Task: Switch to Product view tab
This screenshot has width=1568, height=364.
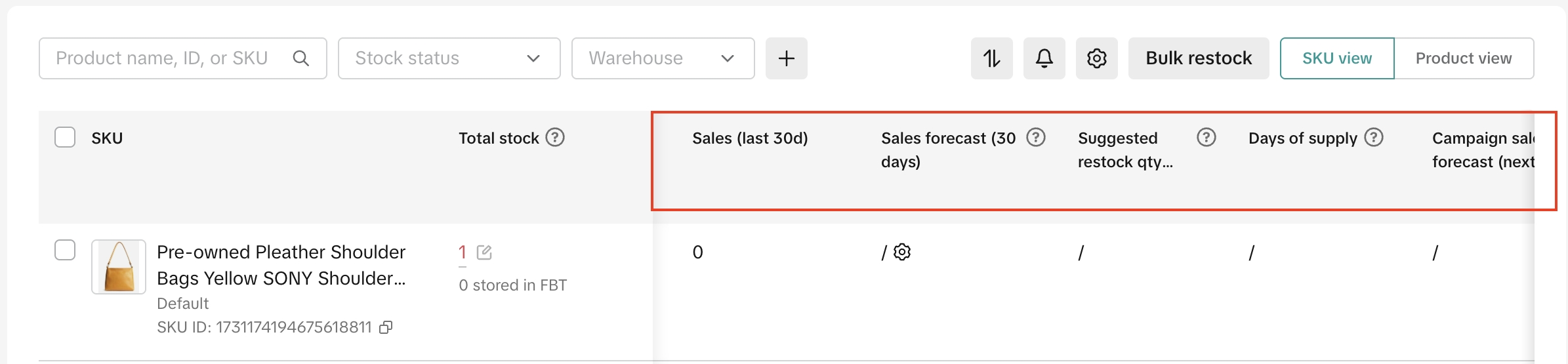Action: pyautogui.click(x=1463, y=58)
